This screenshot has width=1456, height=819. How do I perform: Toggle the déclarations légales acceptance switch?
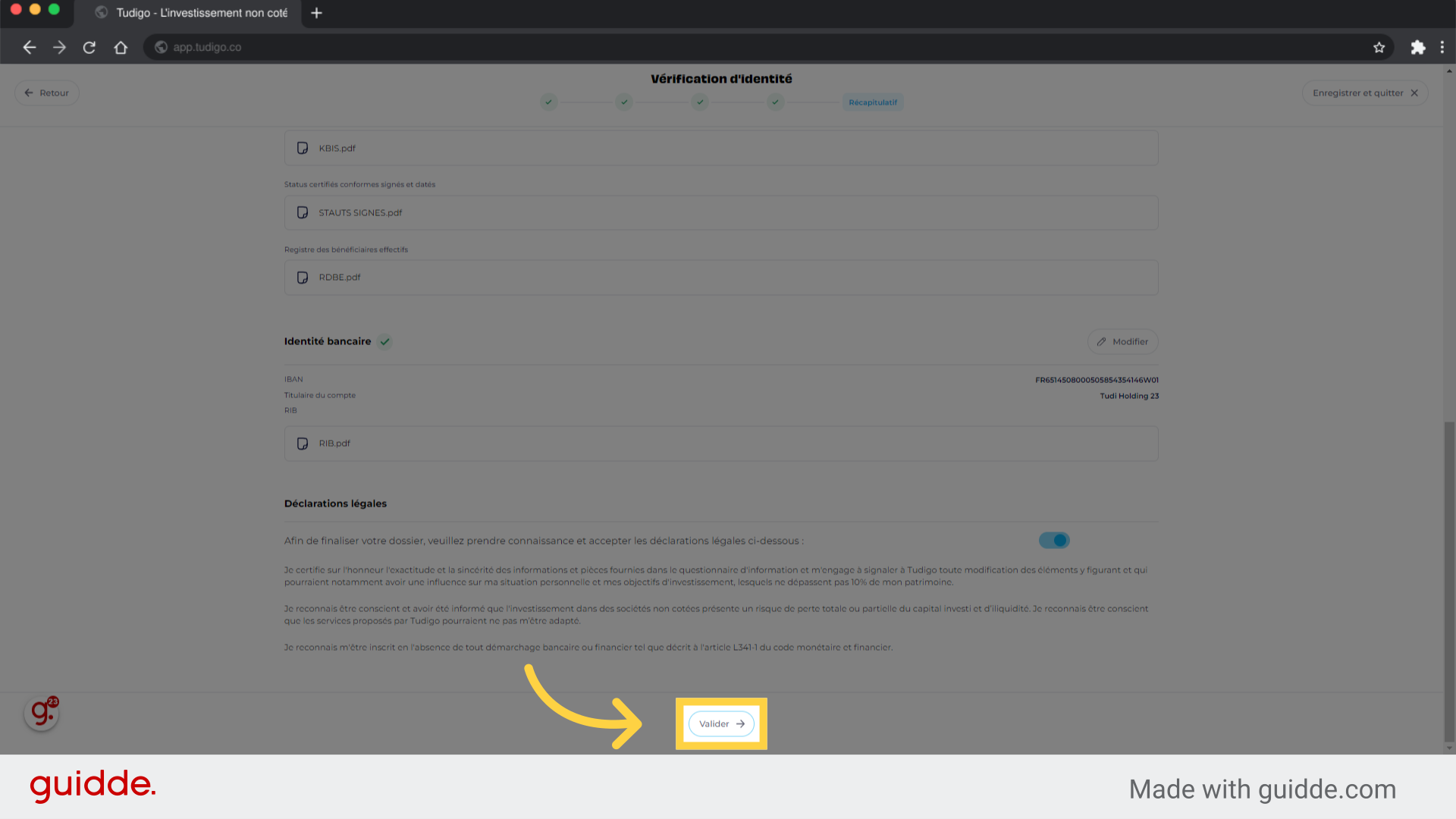click(1053, 540)
